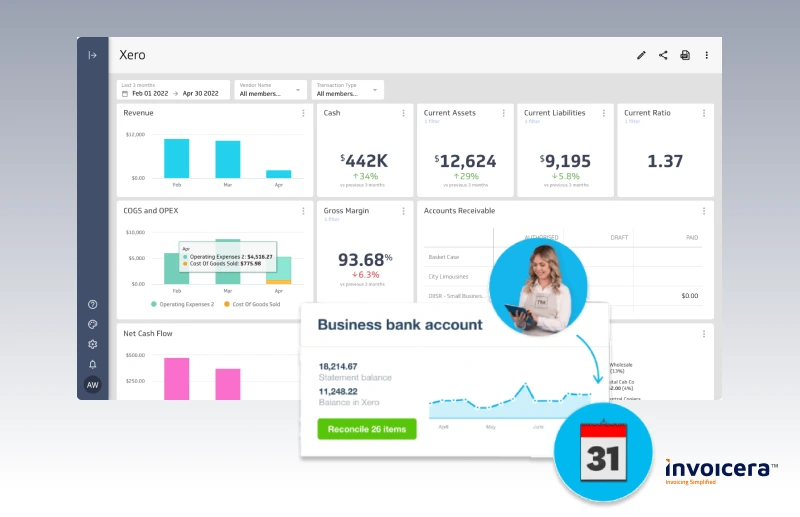Open the Vendor Name dropdown
The image size is (800, 517).
(x=270, y=89)
